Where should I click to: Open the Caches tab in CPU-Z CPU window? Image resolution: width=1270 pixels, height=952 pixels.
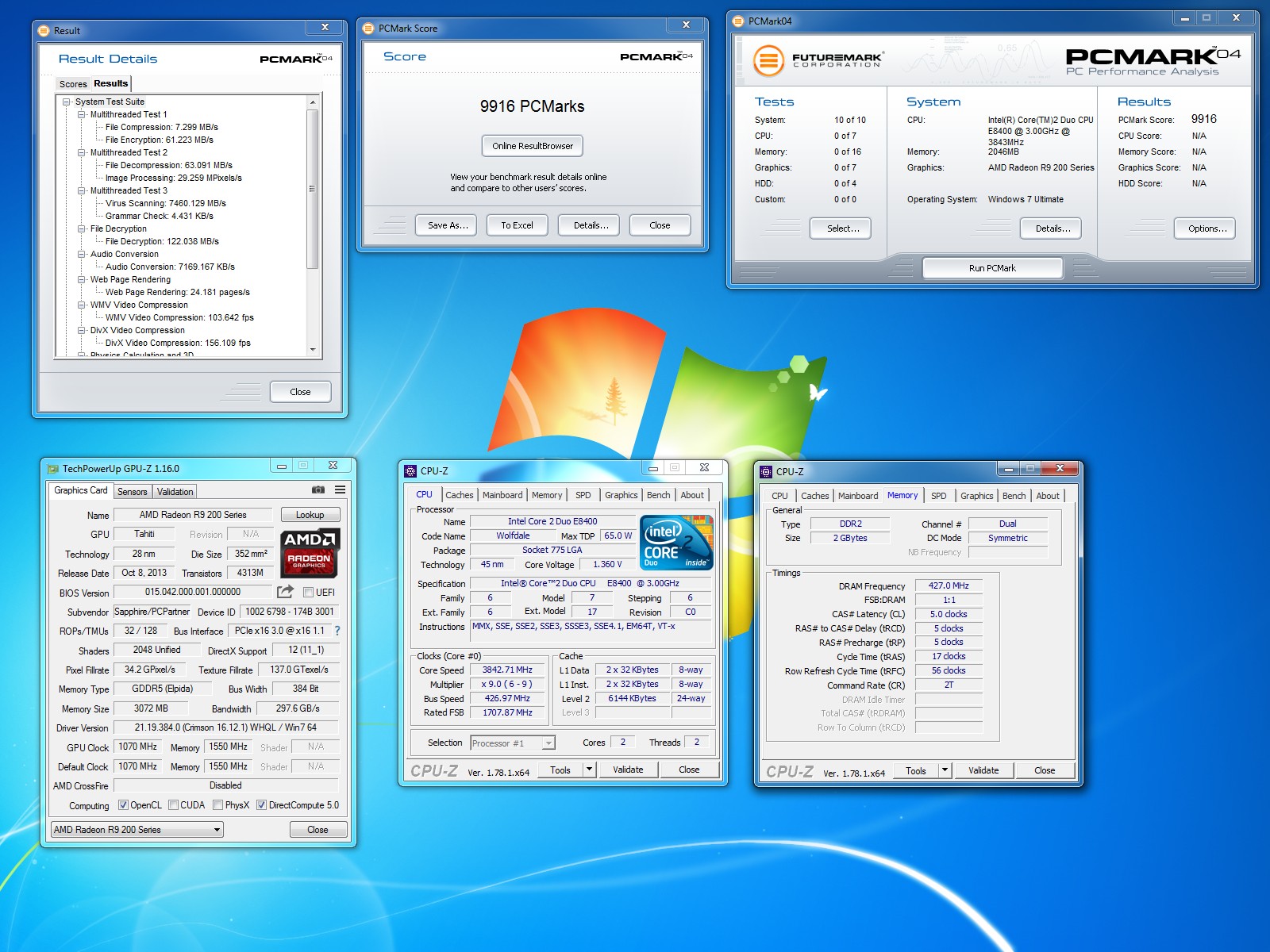[459, 495]
